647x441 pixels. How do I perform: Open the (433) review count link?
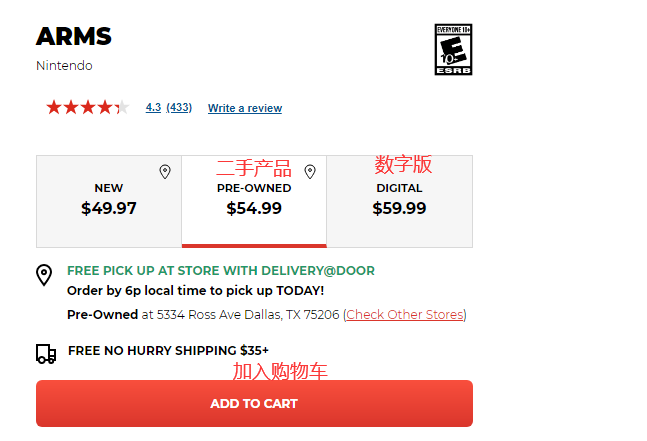point(179,107)
